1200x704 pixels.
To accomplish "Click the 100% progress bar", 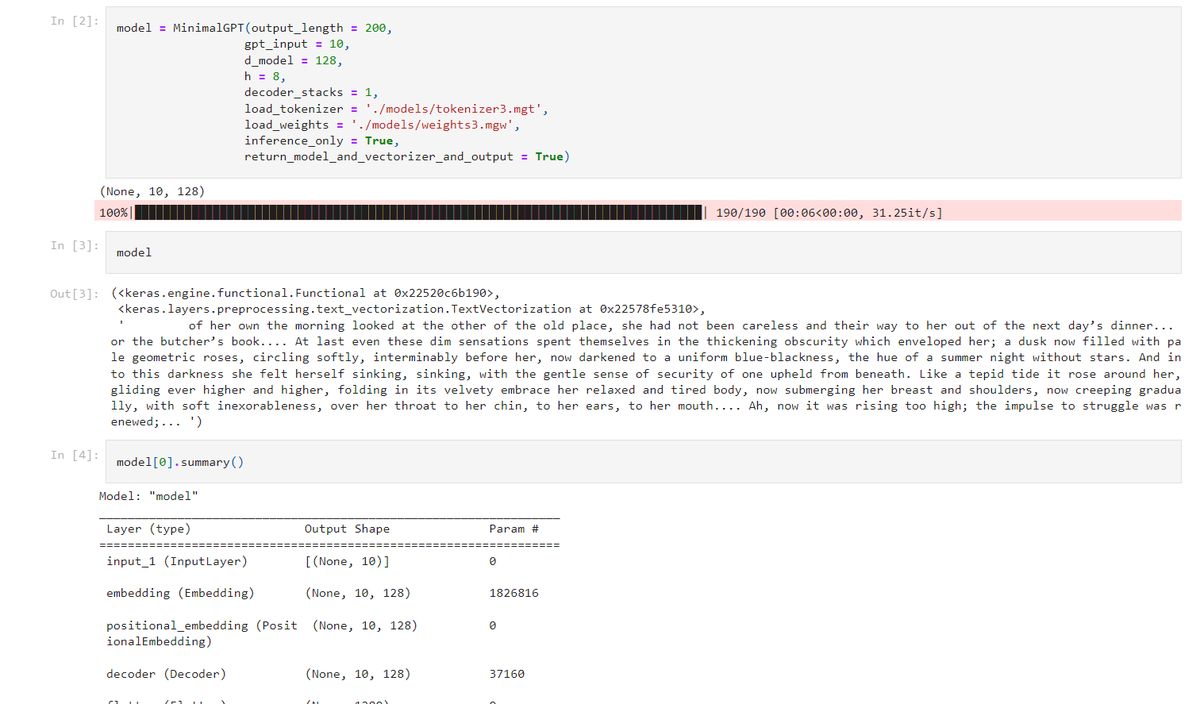I will click(420, 212).
